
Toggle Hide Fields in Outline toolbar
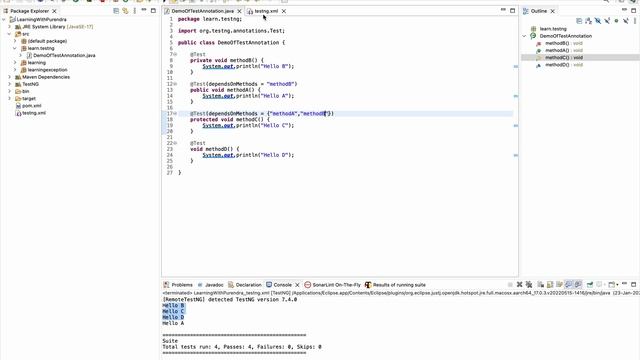pyautogui.click(x=598, y=21)
